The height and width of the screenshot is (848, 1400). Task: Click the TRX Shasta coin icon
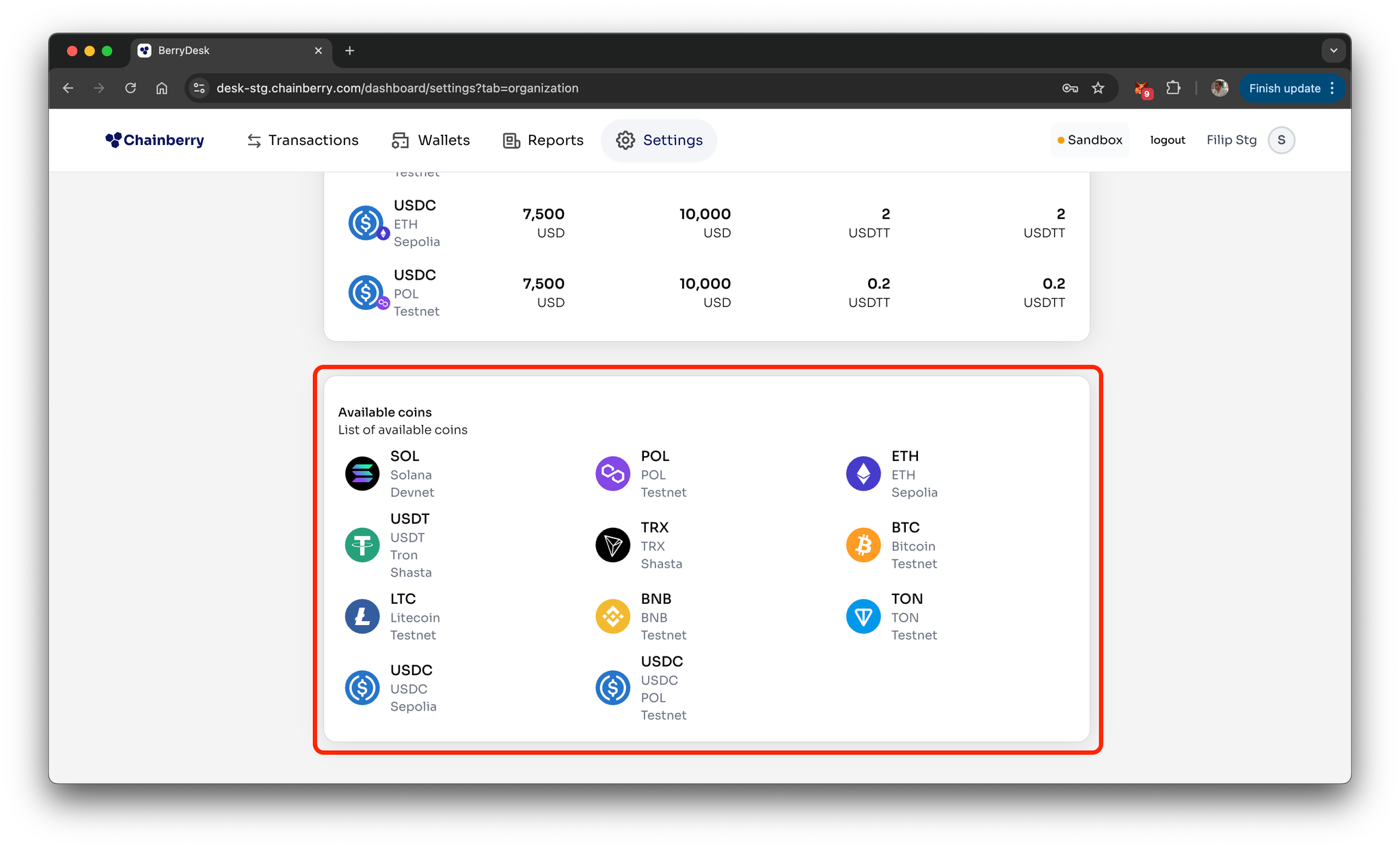(x=612, y=545)
